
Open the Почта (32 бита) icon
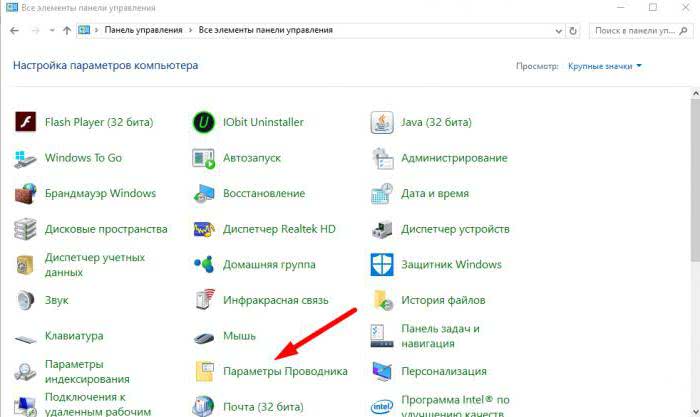coord(203,406)
